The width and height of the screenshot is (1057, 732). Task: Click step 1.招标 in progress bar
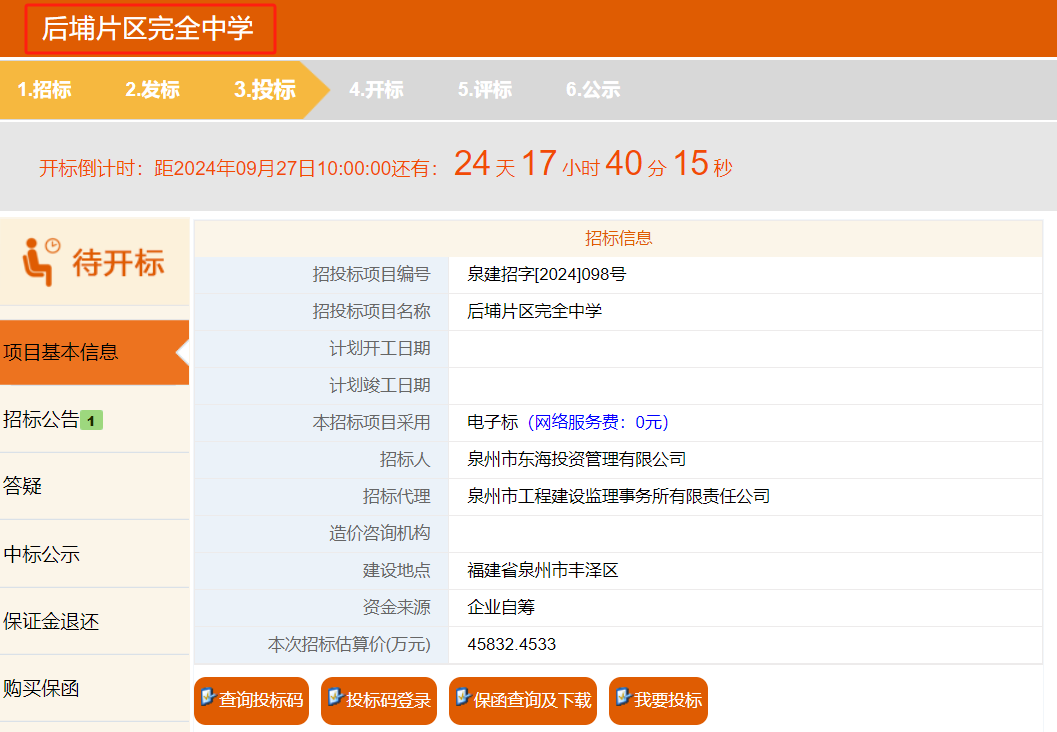[45, 90]
